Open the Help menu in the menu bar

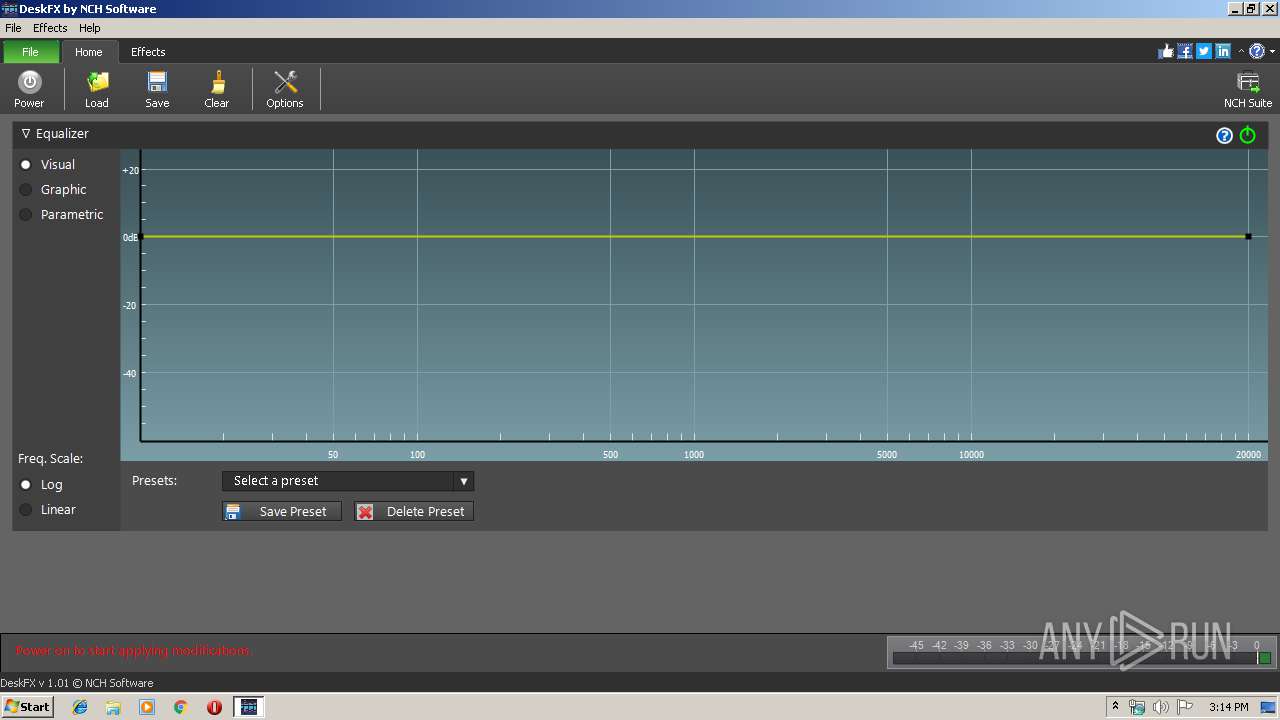pos(90,28)
